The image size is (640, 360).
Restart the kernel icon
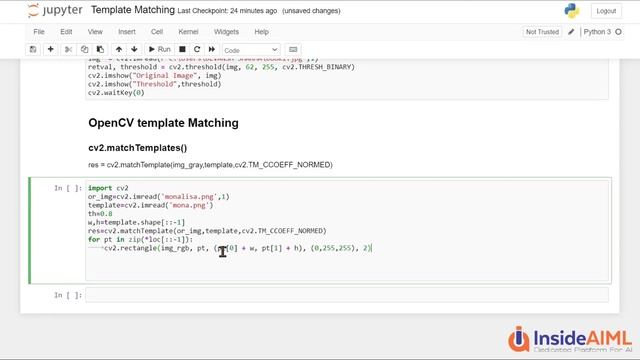click(x=197, y=49)
